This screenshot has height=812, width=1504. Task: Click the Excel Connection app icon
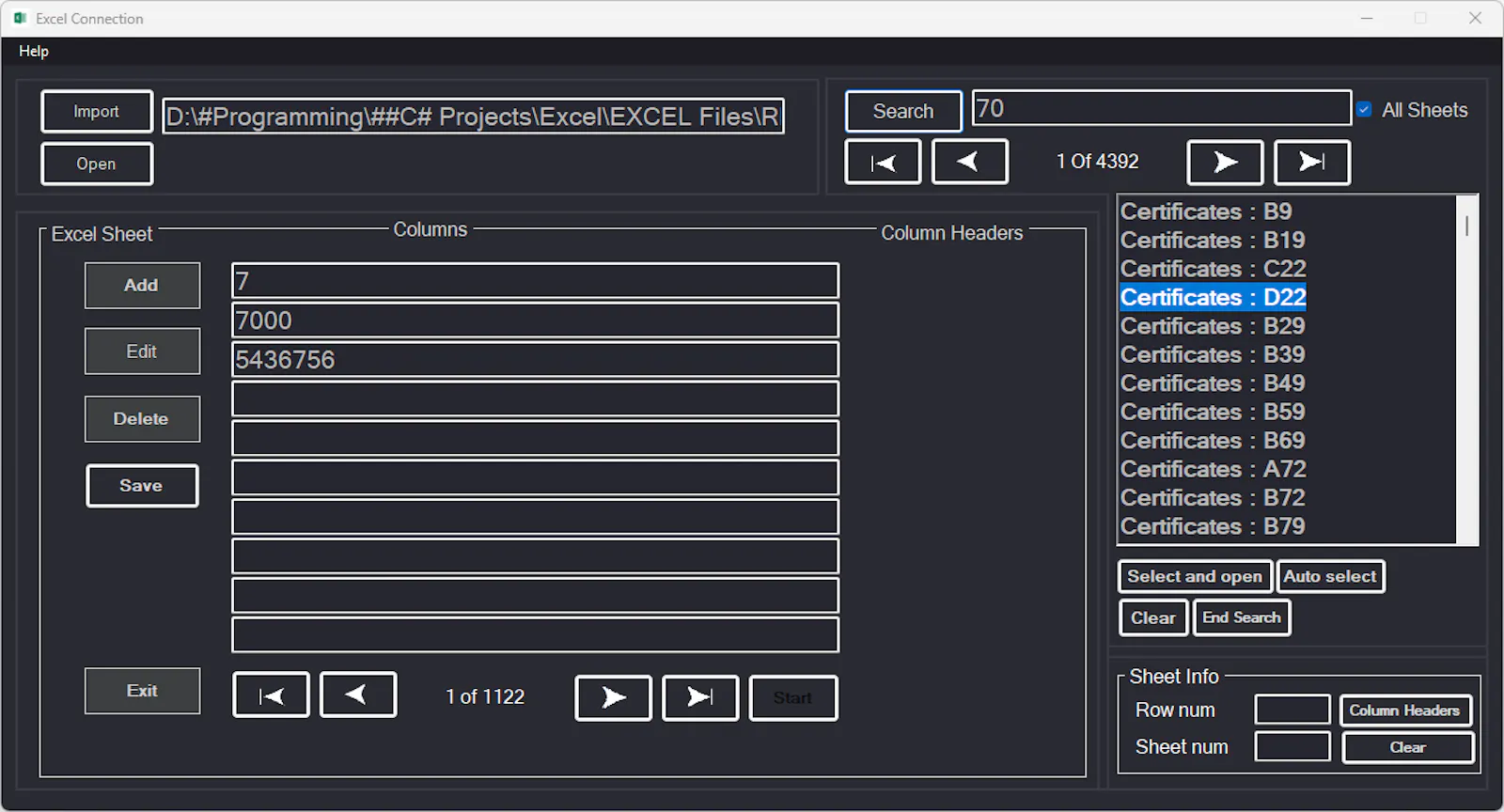tap(20, 19)
